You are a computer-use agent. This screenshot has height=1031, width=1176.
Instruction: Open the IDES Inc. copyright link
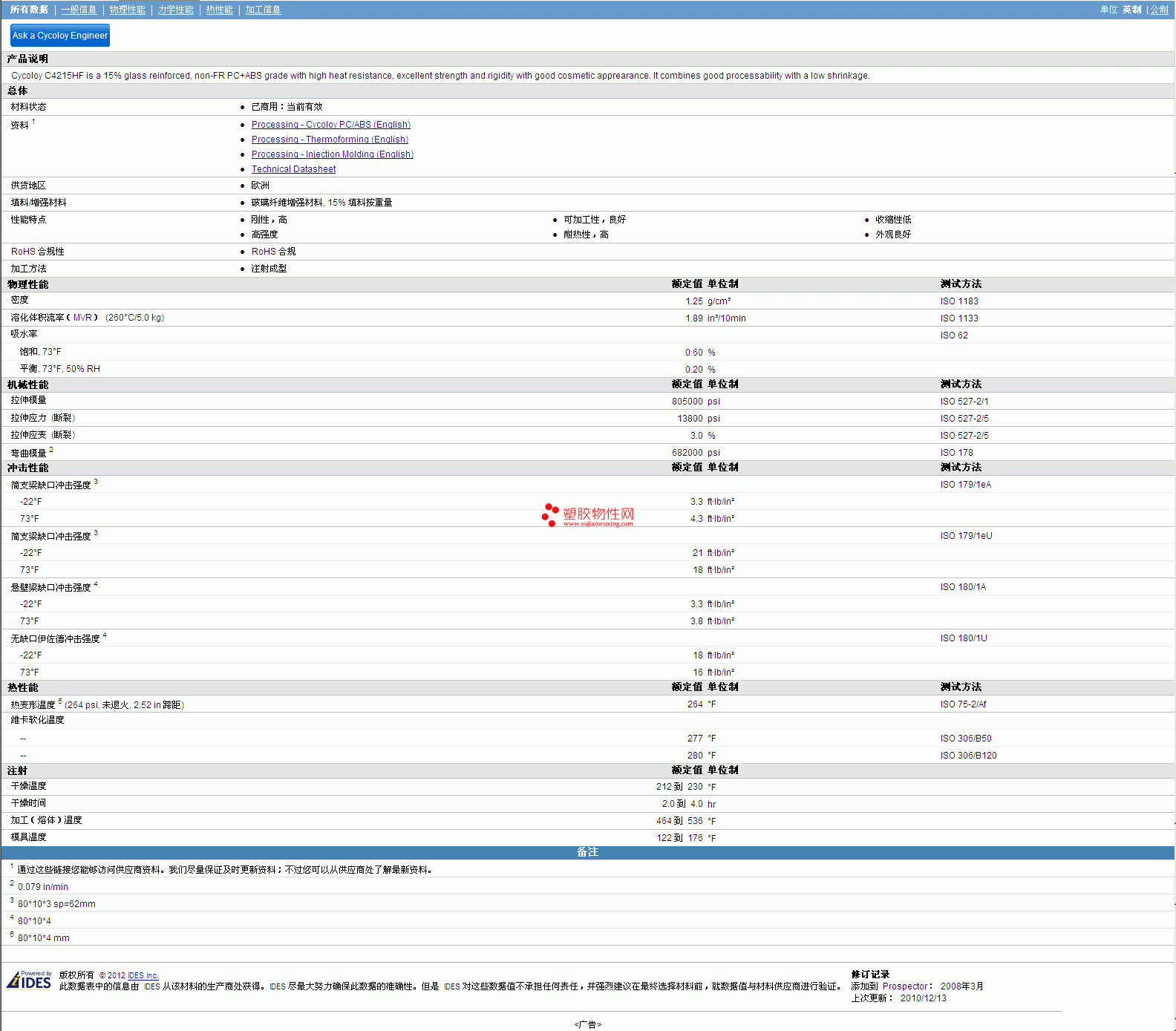pyautogui.click(x=143, y=975)
